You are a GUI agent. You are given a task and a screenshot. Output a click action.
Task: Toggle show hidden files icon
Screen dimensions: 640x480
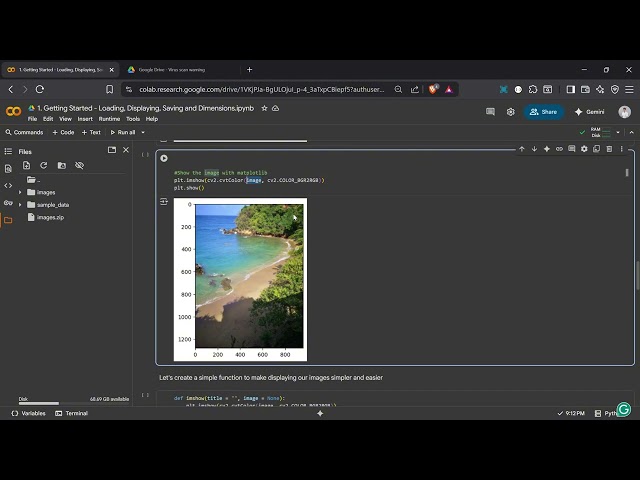click(80, 165)
